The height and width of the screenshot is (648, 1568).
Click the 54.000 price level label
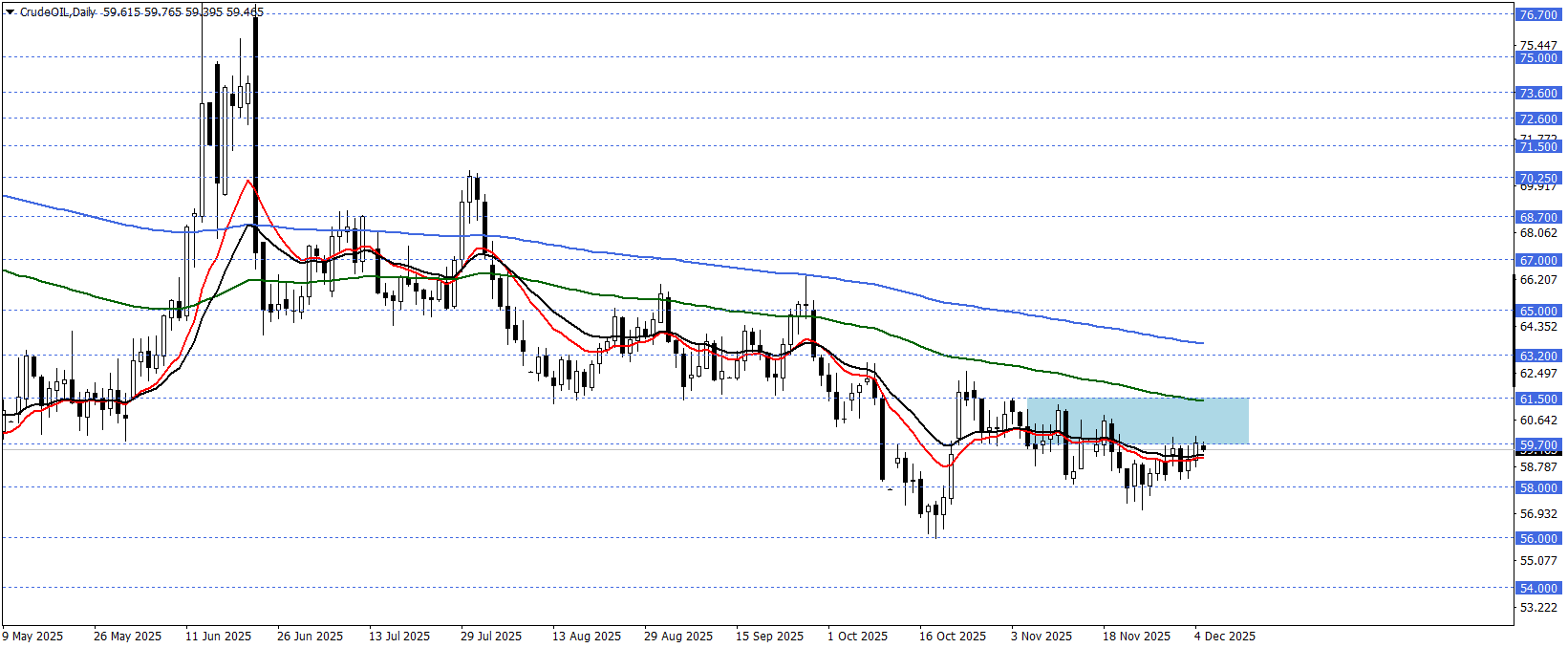[x=1538, y=589]
